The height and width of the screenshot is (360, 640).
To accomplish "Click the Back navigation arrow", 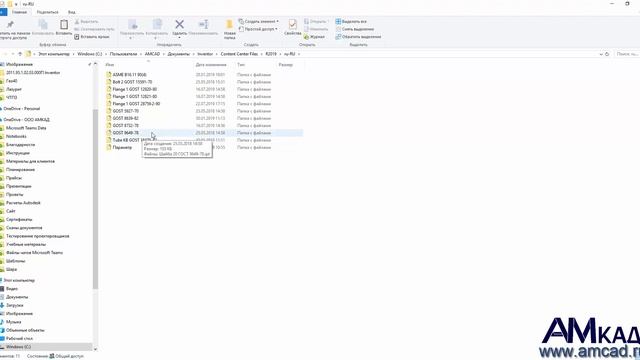I will tap(5, 54).
